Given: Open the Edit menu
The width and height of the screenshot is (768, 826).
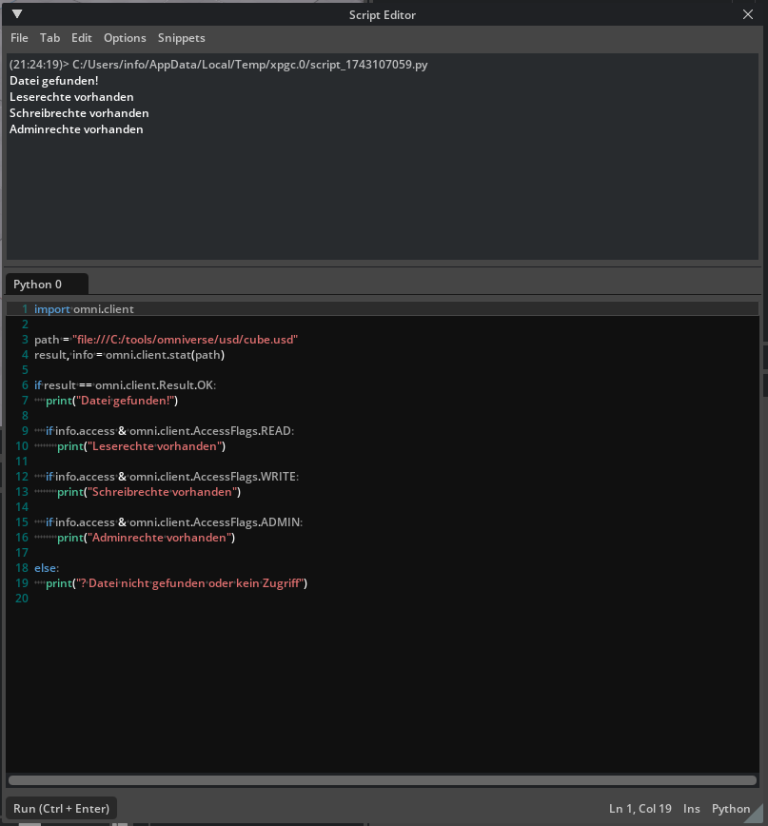Looking at the screenshot, I should pos(80,38).
